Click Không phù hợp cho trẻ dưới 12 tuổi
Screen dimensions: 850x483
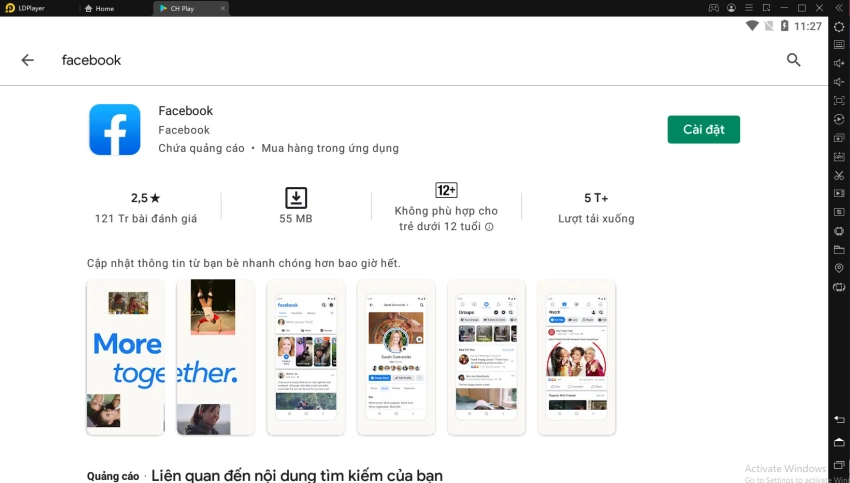click(x=446, y=218)
